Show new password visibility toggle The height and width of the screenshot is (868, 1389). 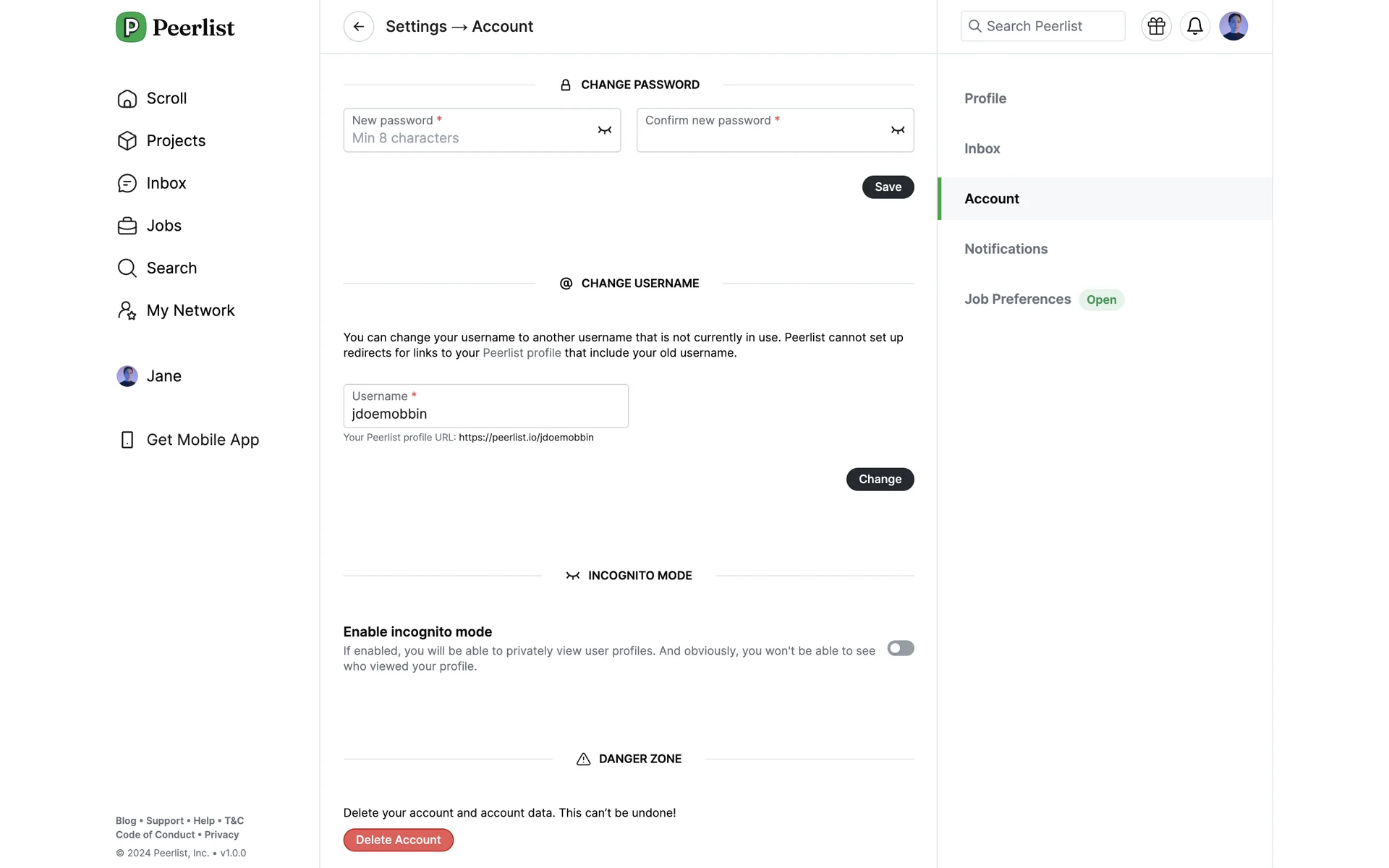click(604, 130)
